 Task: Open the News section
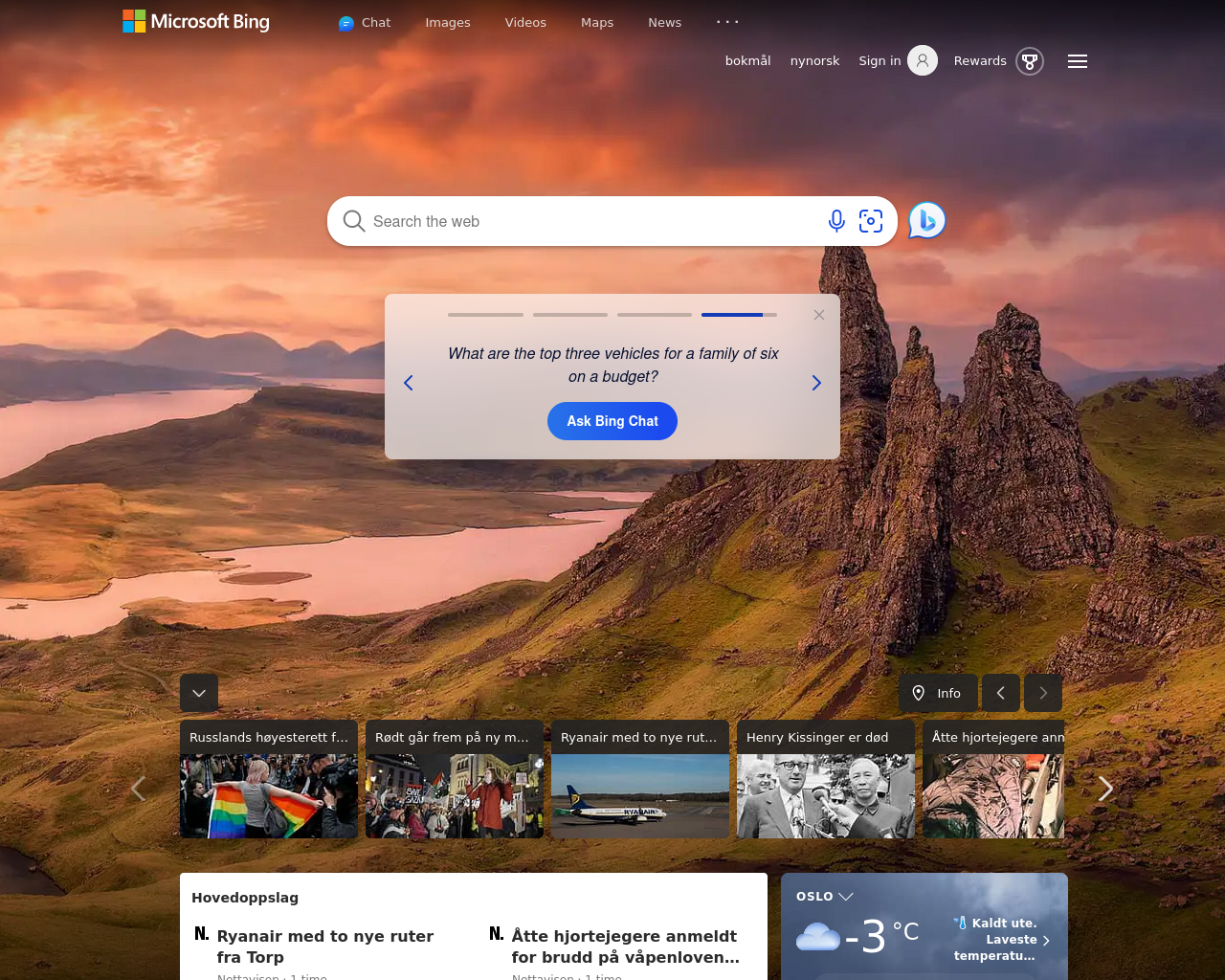pyautogui.click(x=664, y=23)
